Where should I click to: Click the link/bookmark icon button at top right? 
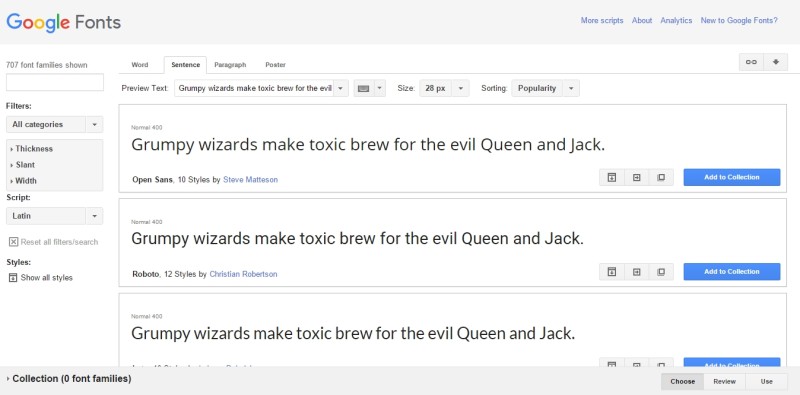tap(751, 62)
